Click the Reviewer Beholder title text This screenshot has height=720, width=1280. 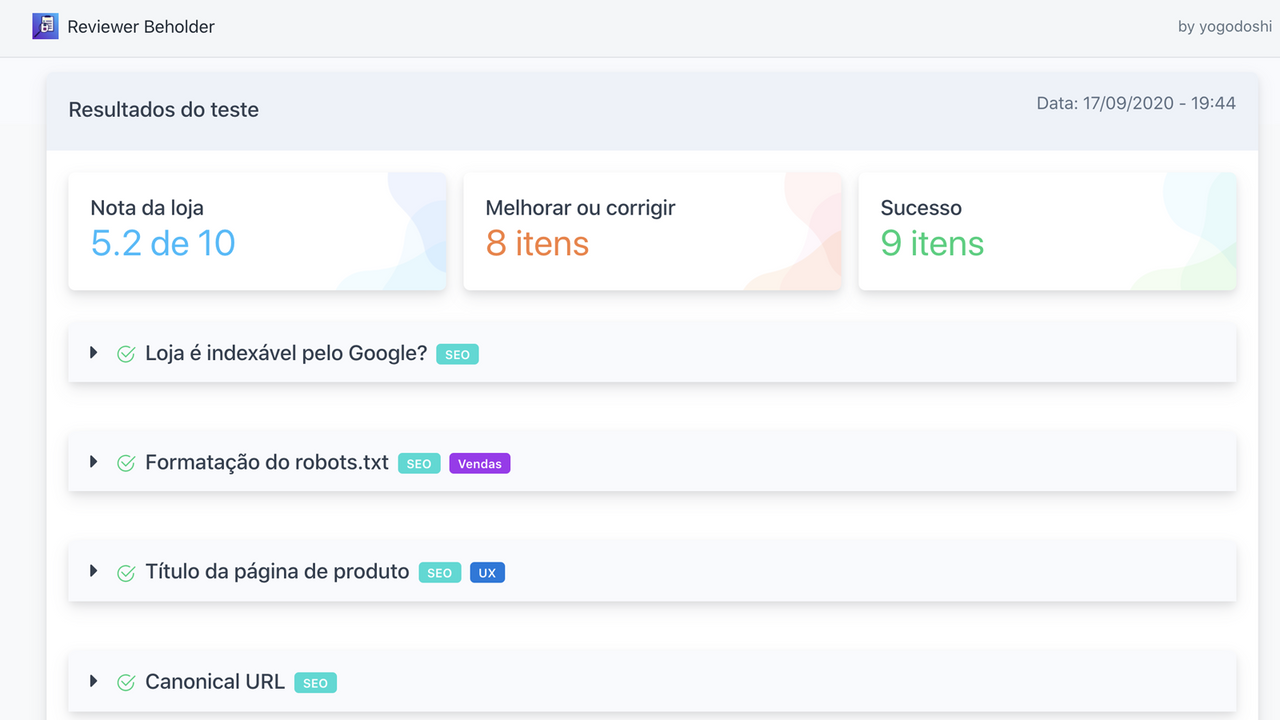click(141, 27)
